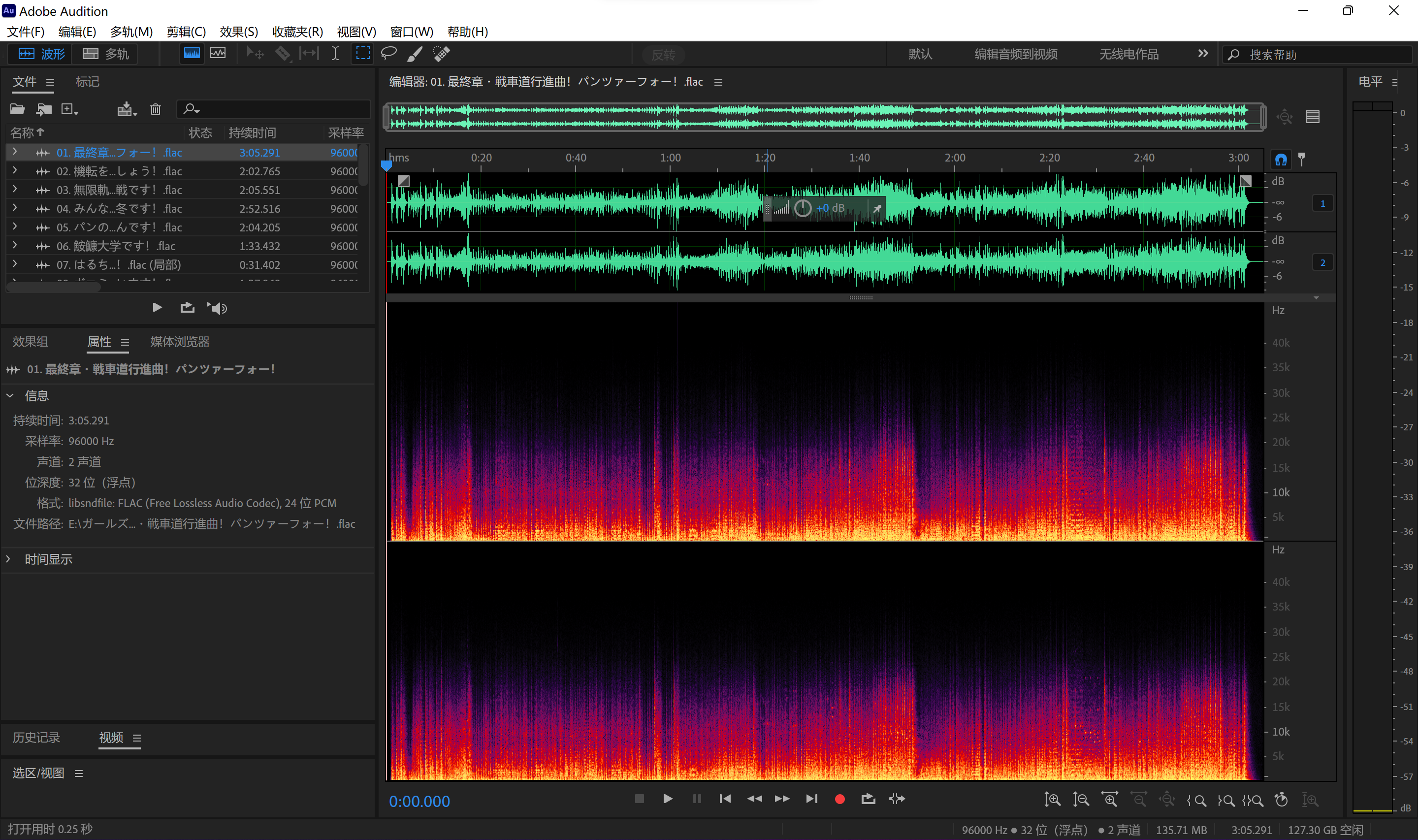Open 收藏夹(R) menu

(x=298, y=32)
